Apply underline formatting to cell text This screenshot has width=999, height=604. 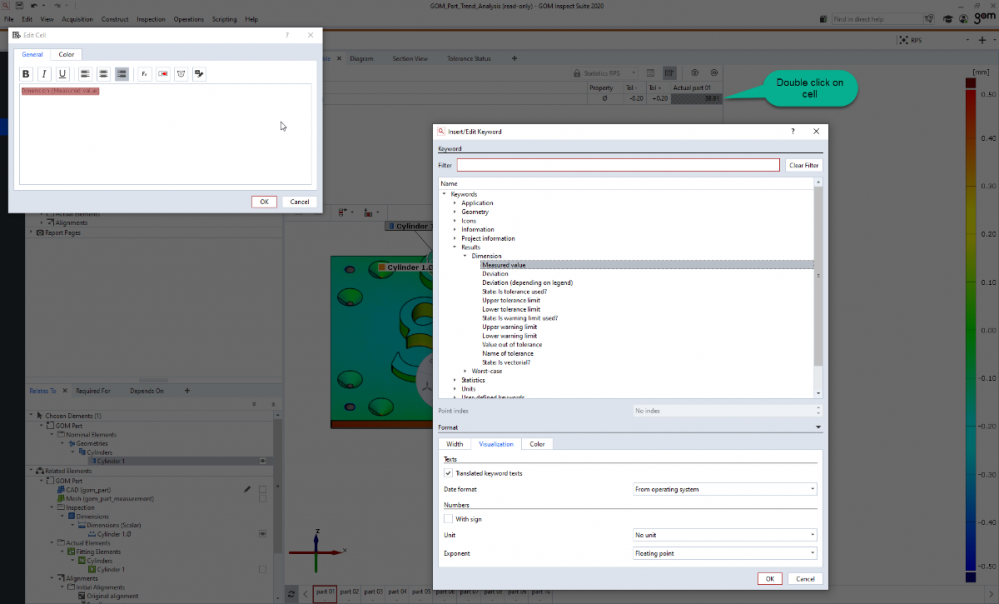pos(62,74)
